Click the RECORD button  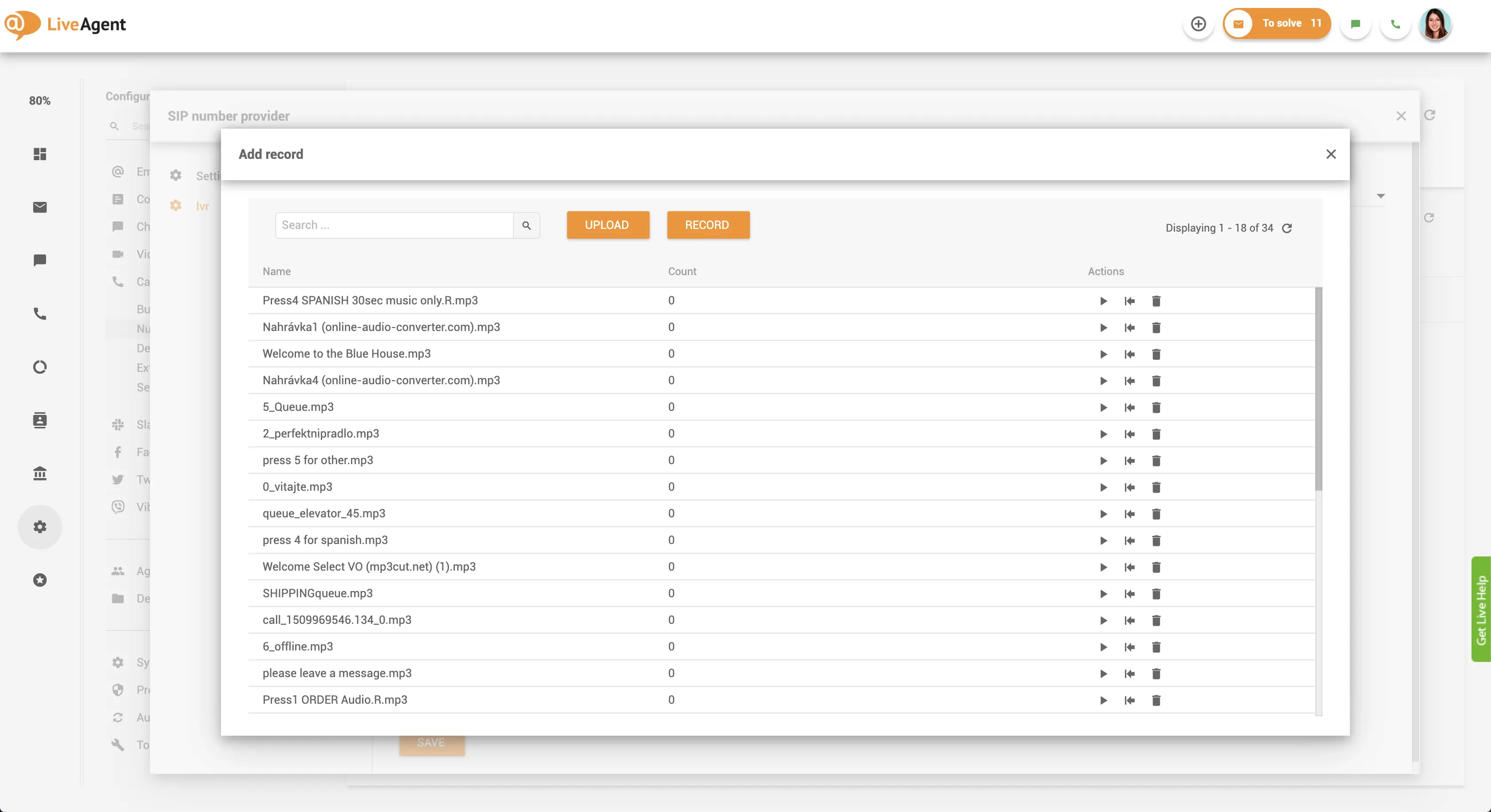708,225
